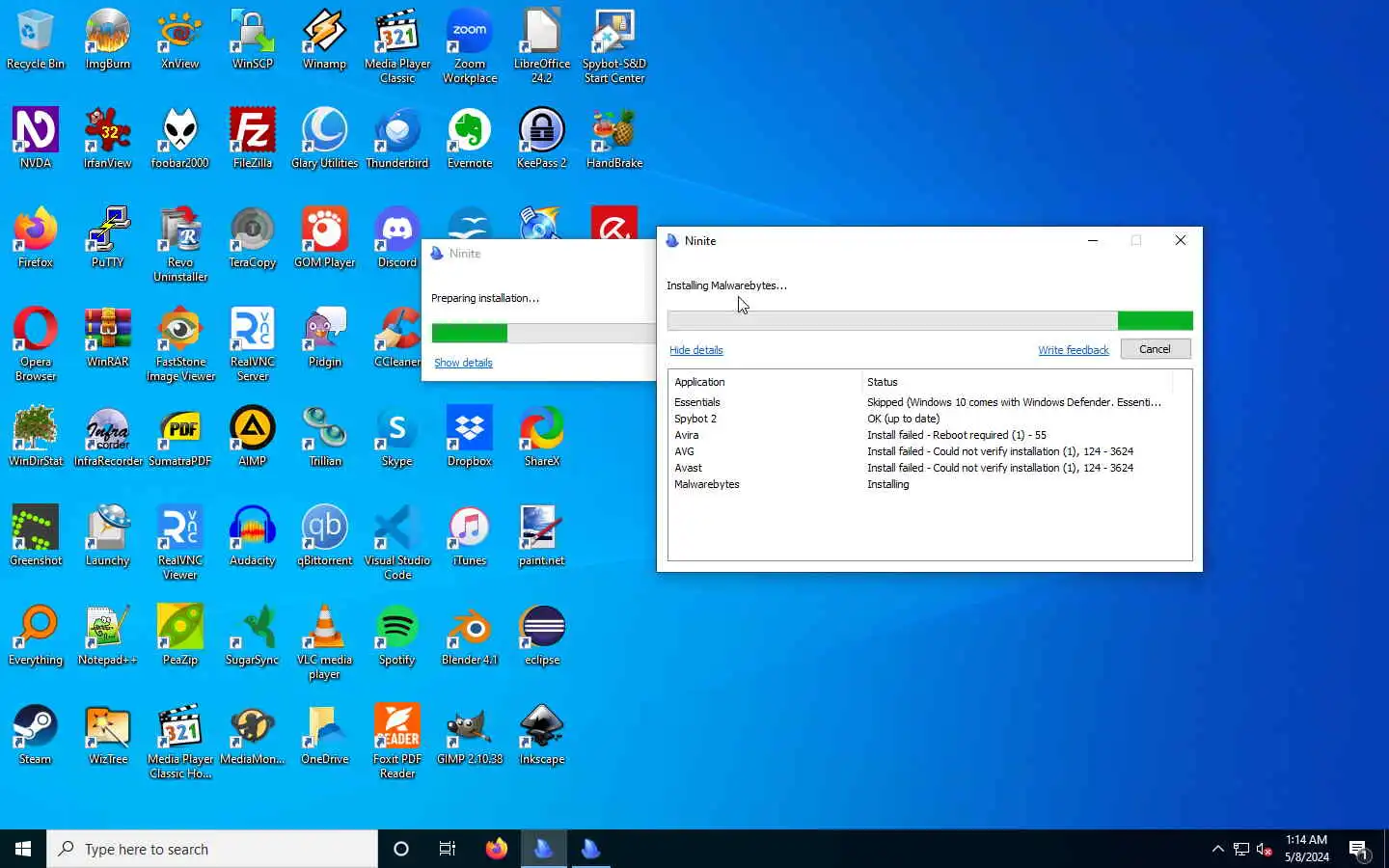The width and height of the screenshot is (1389, 868).
Task: Select the Opera Browser icon
Action: (x=35, y=344)
